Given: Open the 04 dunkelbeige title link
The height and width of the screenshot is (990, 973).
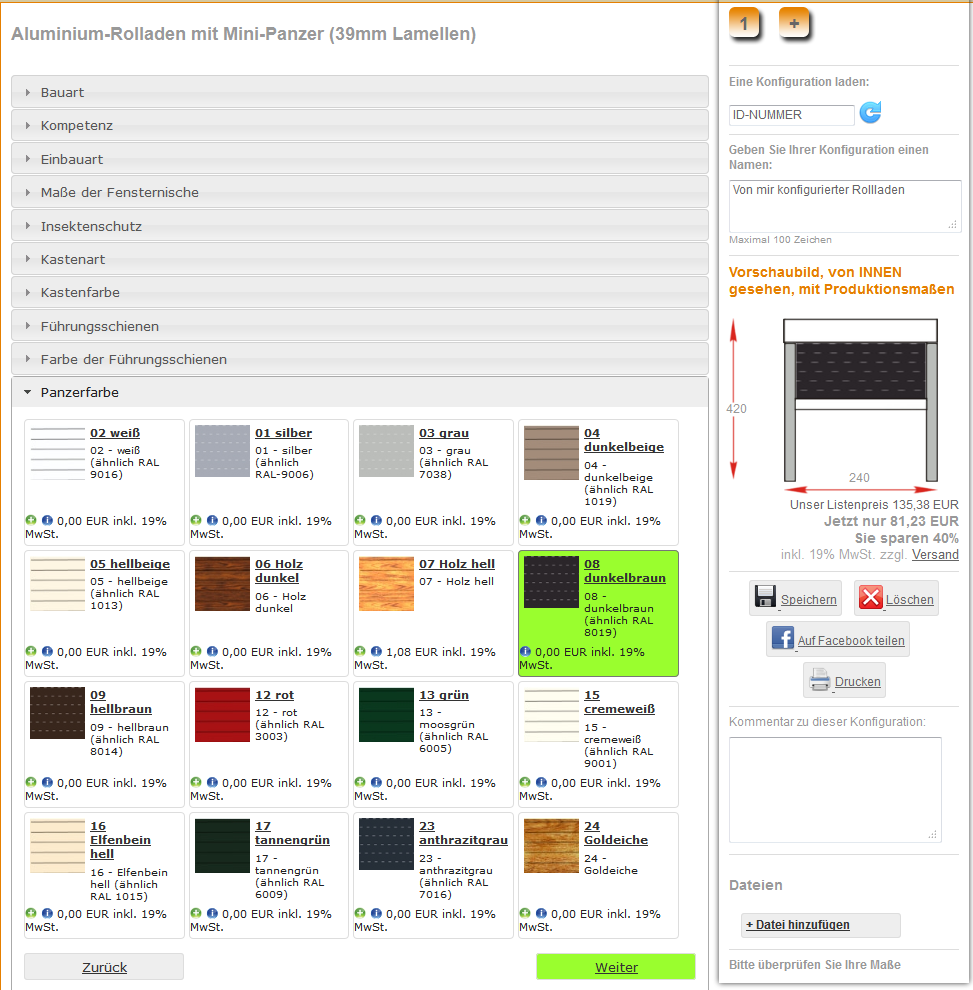Looking at the screenshot, I should tap(624, 440).
